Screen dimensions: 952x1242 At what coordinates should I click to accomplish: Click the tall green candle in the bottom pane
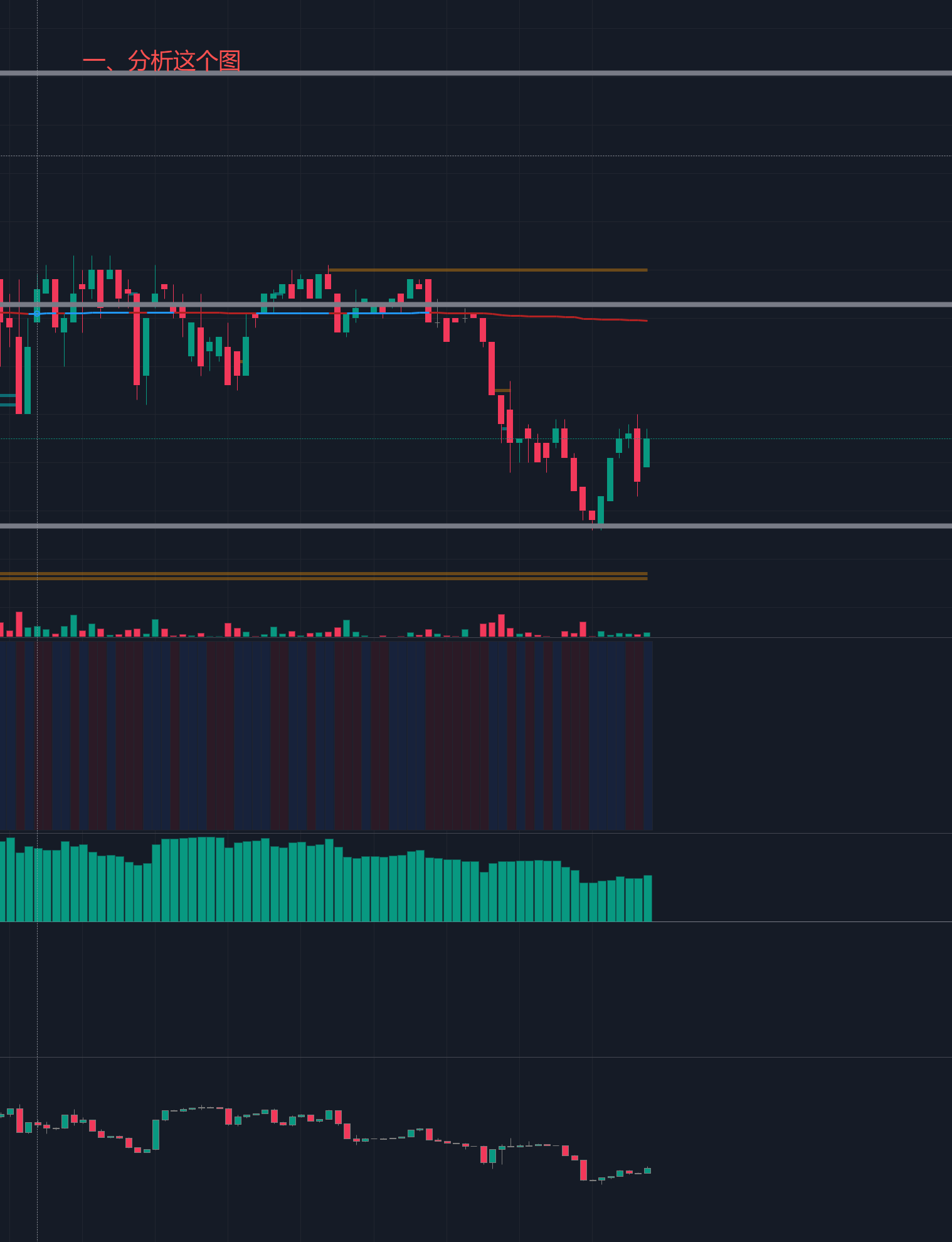click(156, 1134)
